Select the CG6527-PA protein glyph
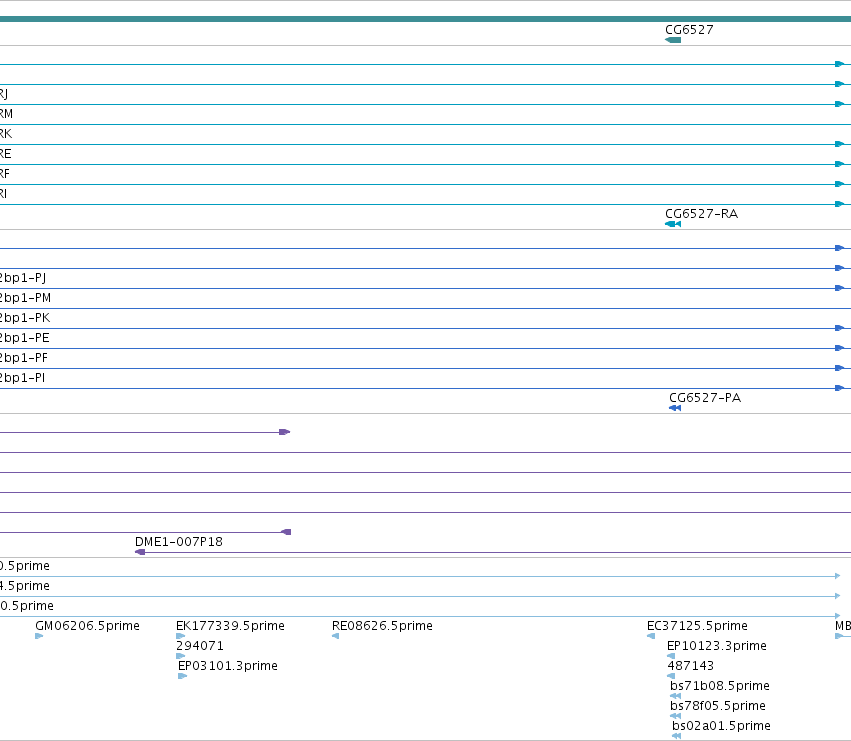 (x=675, y=408)
